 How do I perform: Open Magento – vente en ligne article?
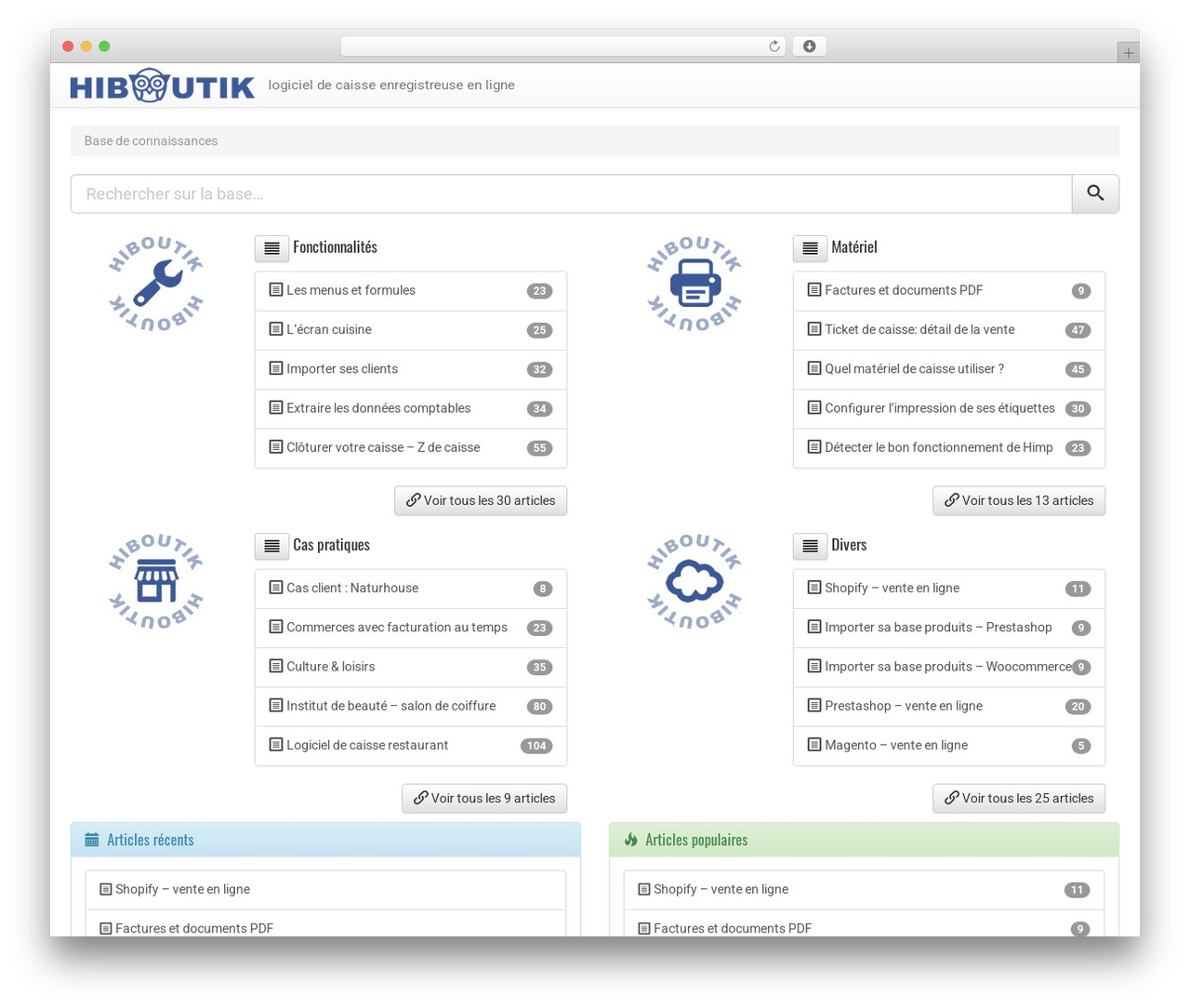[949, 745]
